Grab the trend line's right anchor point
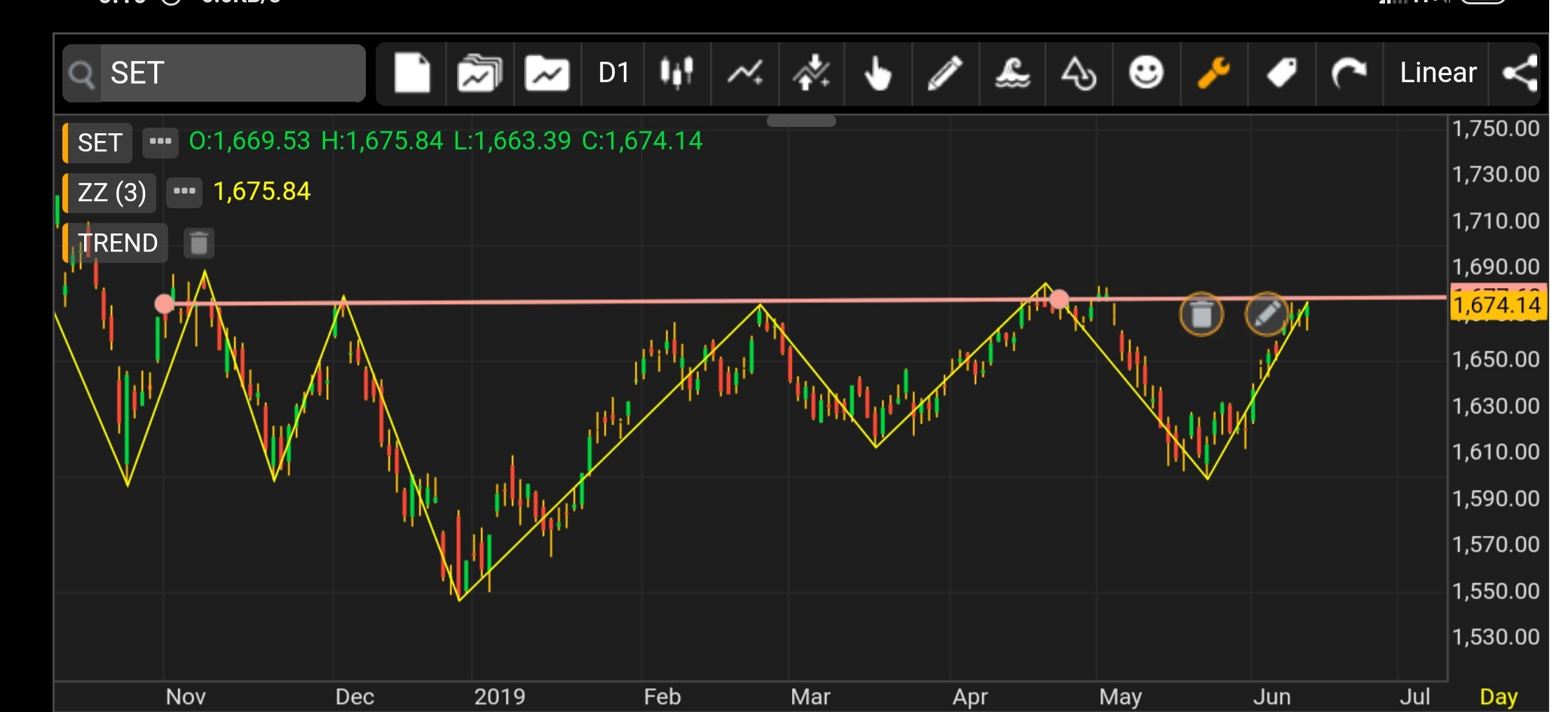The width and height of the screenshot is (1568, 712). click(x=1059, y=299)
